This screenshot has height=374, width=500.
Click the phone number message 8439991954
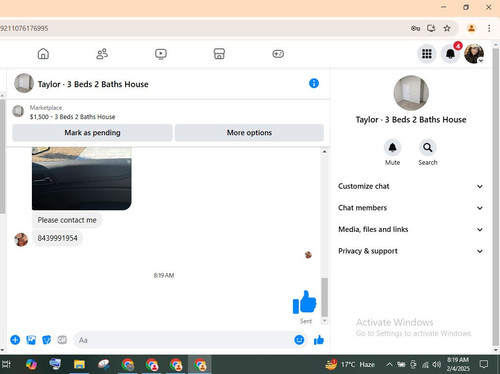tap(57, 238)
